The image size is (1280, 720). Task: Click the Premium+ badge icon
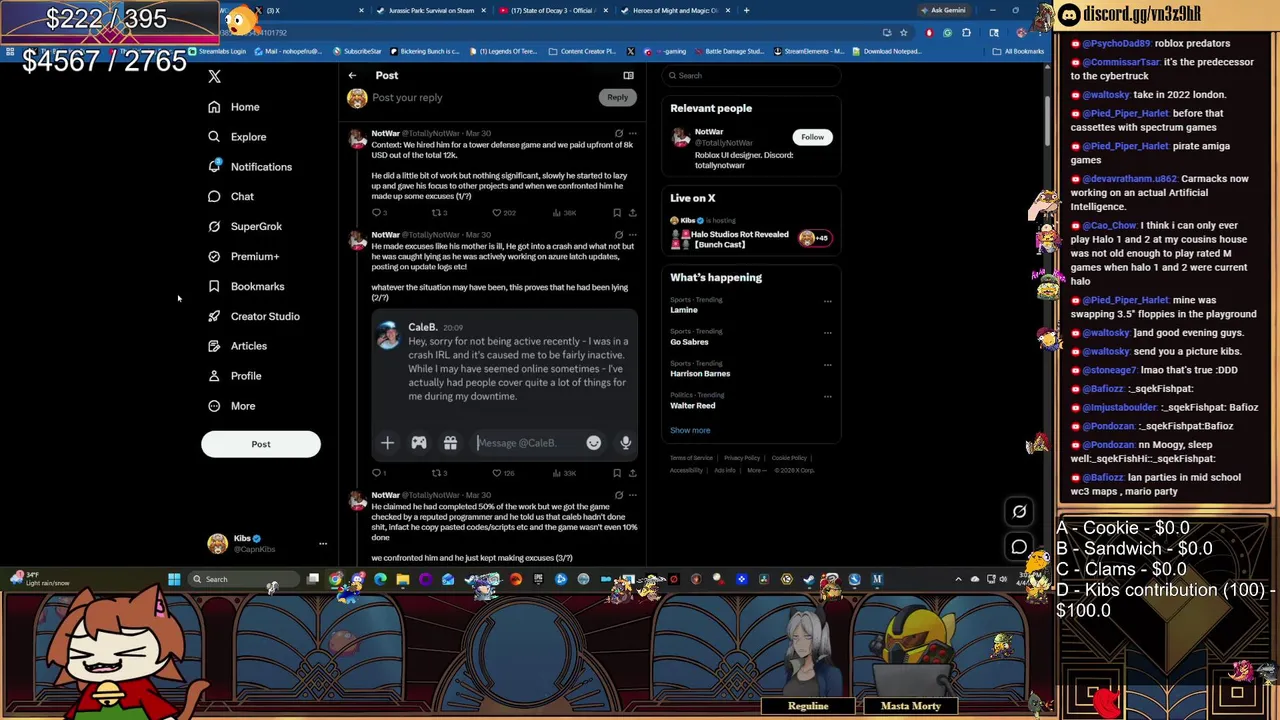tap(214, 257)
